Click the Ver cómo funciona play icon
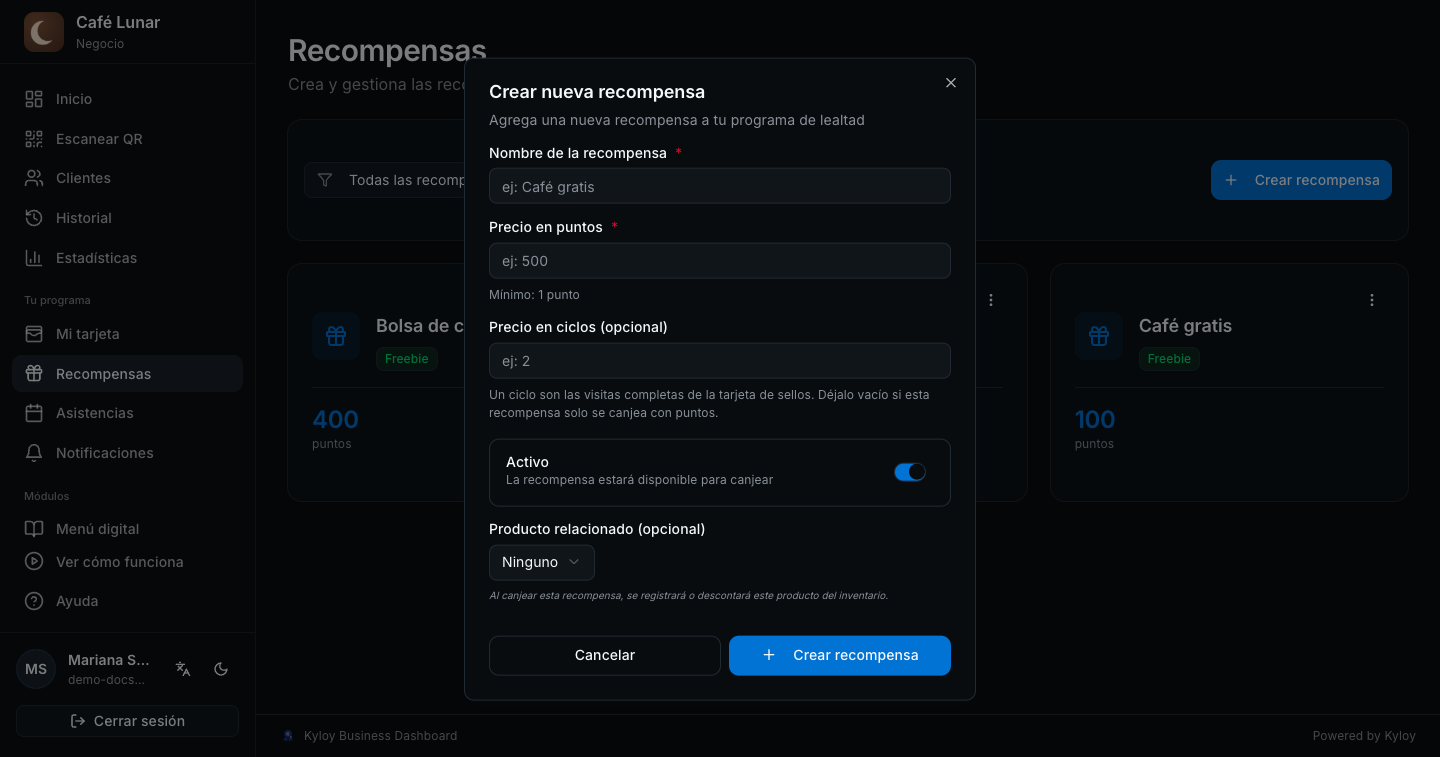Image resolution: width=1440 pixels, height=757 pixels. click(x=34, y=562)
